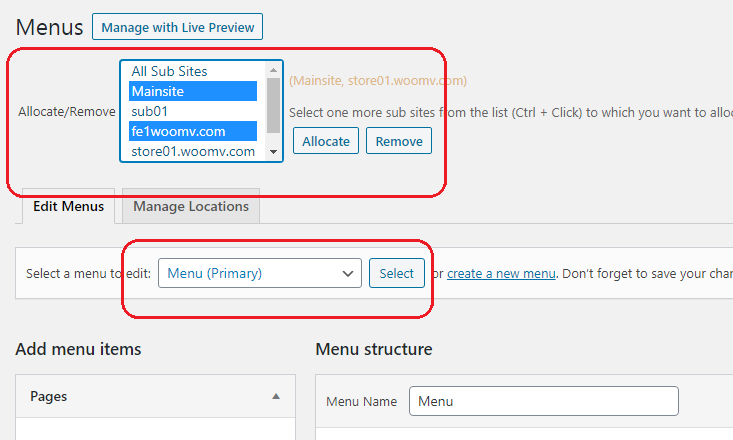Collapse the Pages panel arrow
The width and height of the screenshot is (733, 440).
(276, 396)
